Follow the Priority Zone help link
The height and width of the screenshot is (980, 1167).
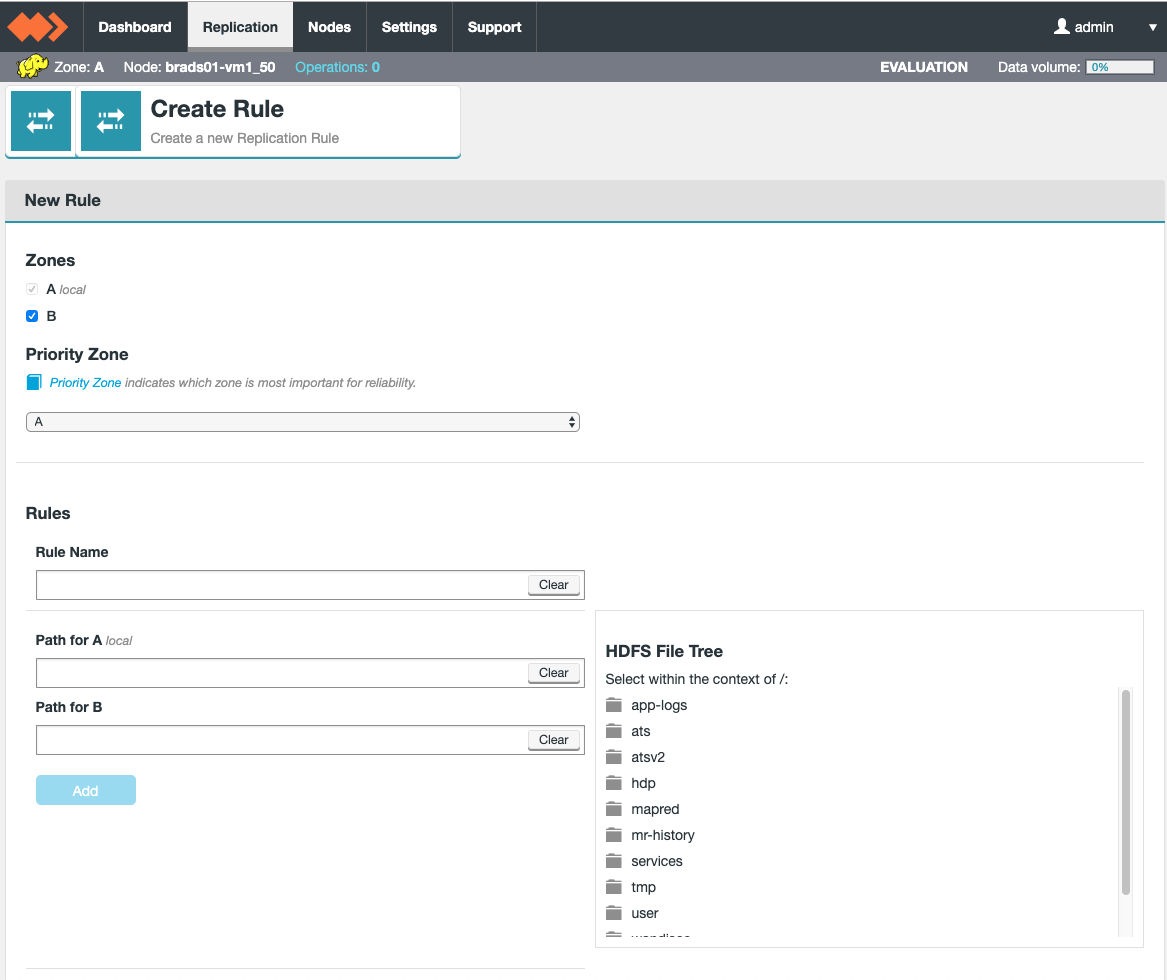coord(86,383)
